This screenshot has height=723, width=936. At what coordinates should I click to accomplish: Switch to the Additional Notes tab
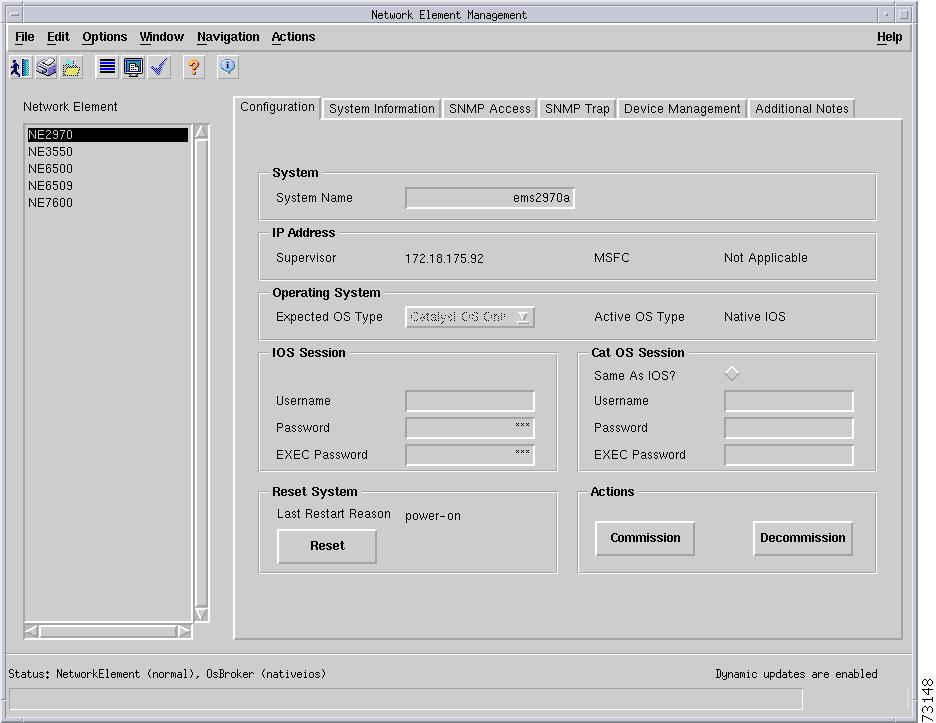(x=802, y=109)
